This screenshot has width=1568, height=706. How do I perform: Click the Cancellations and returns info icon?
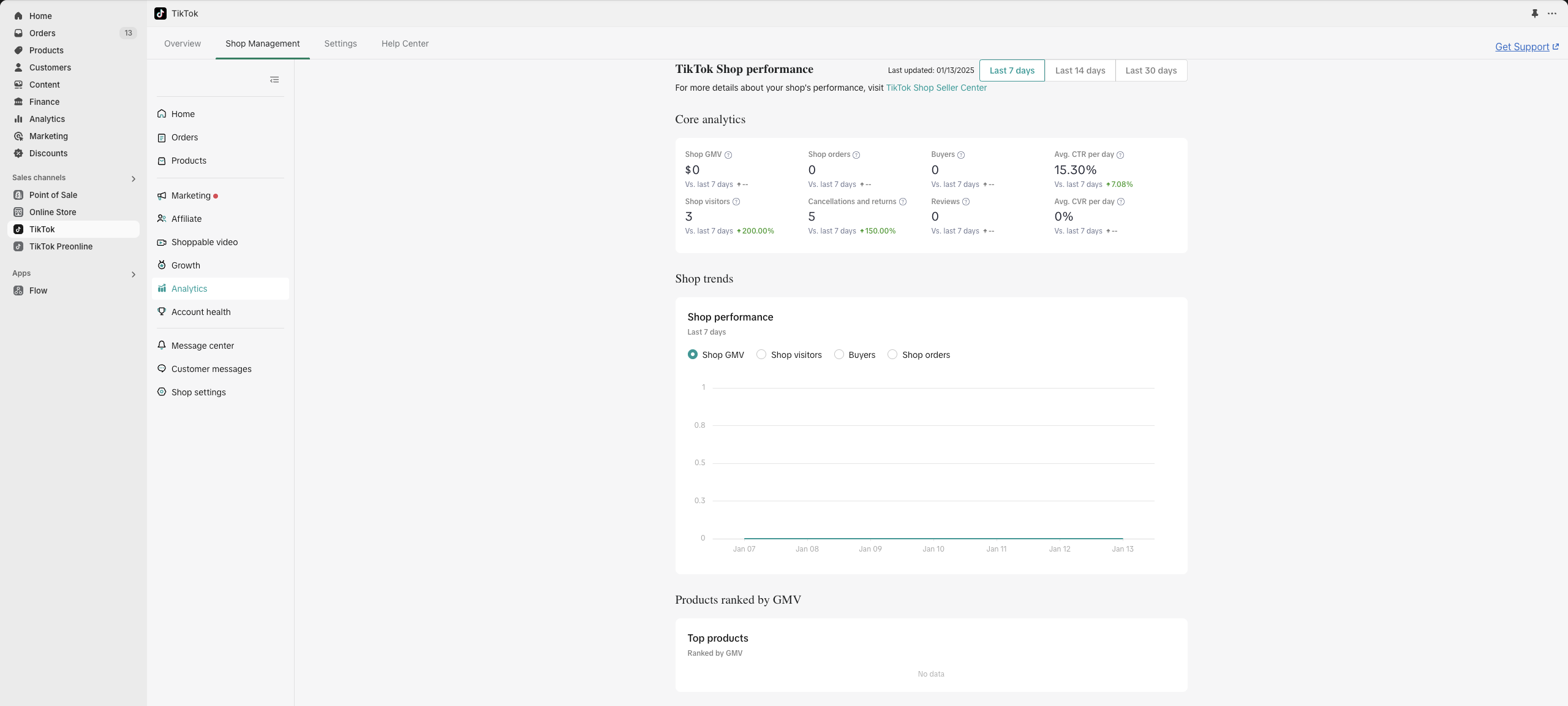tap(902, 202)
